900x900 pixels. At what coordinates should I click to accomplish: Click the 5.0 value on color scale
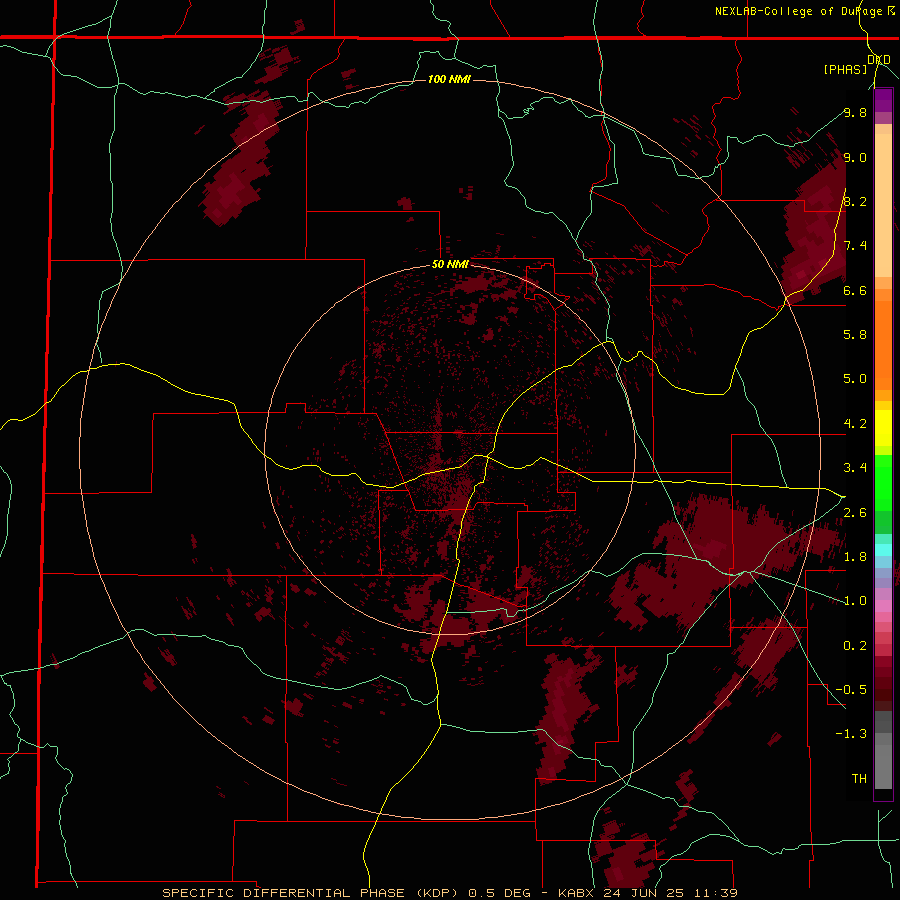(855, 379)
